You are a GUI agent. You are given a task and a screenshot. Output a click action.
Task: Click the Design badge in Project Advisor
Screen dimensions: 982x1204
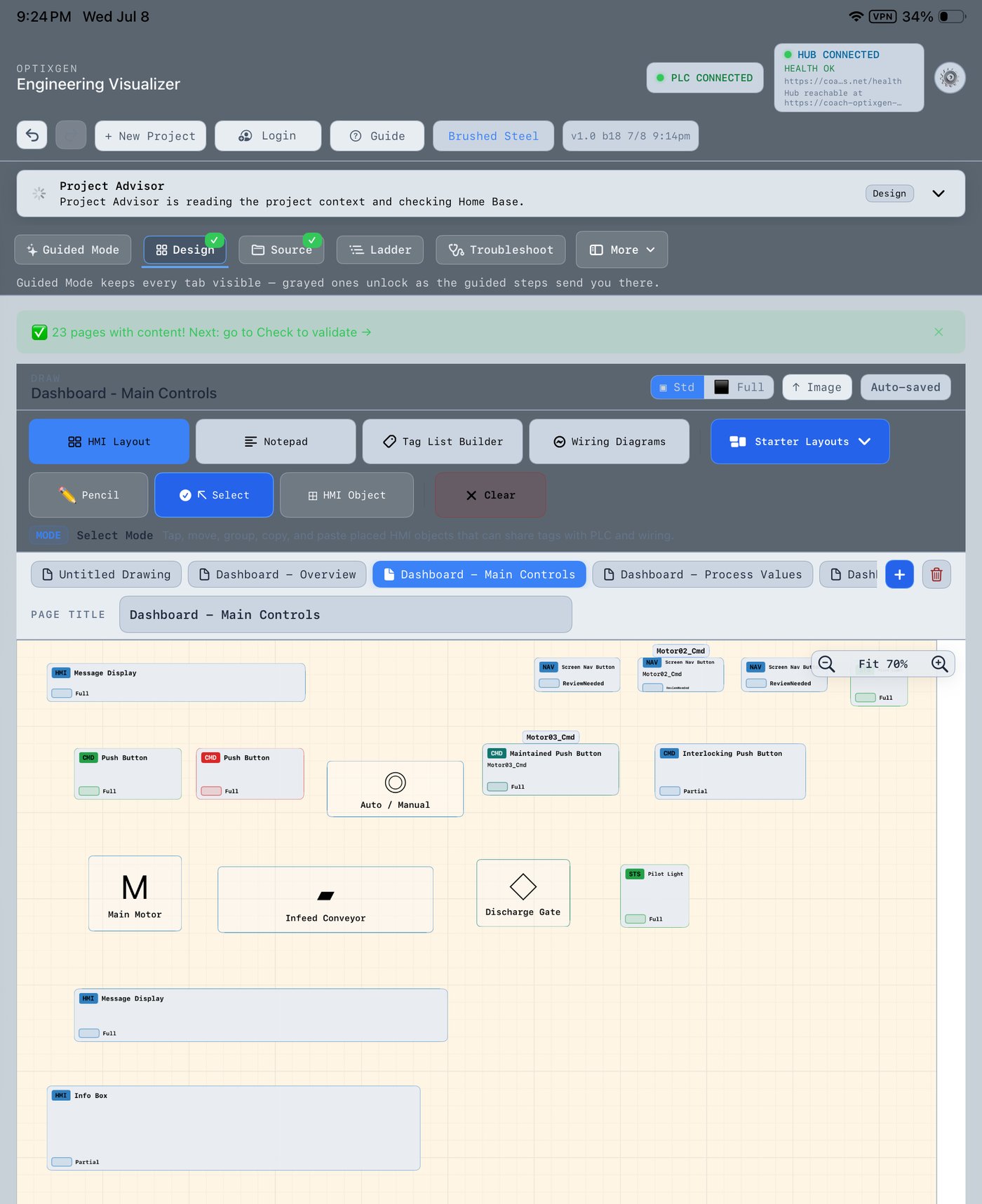[889, 194]
